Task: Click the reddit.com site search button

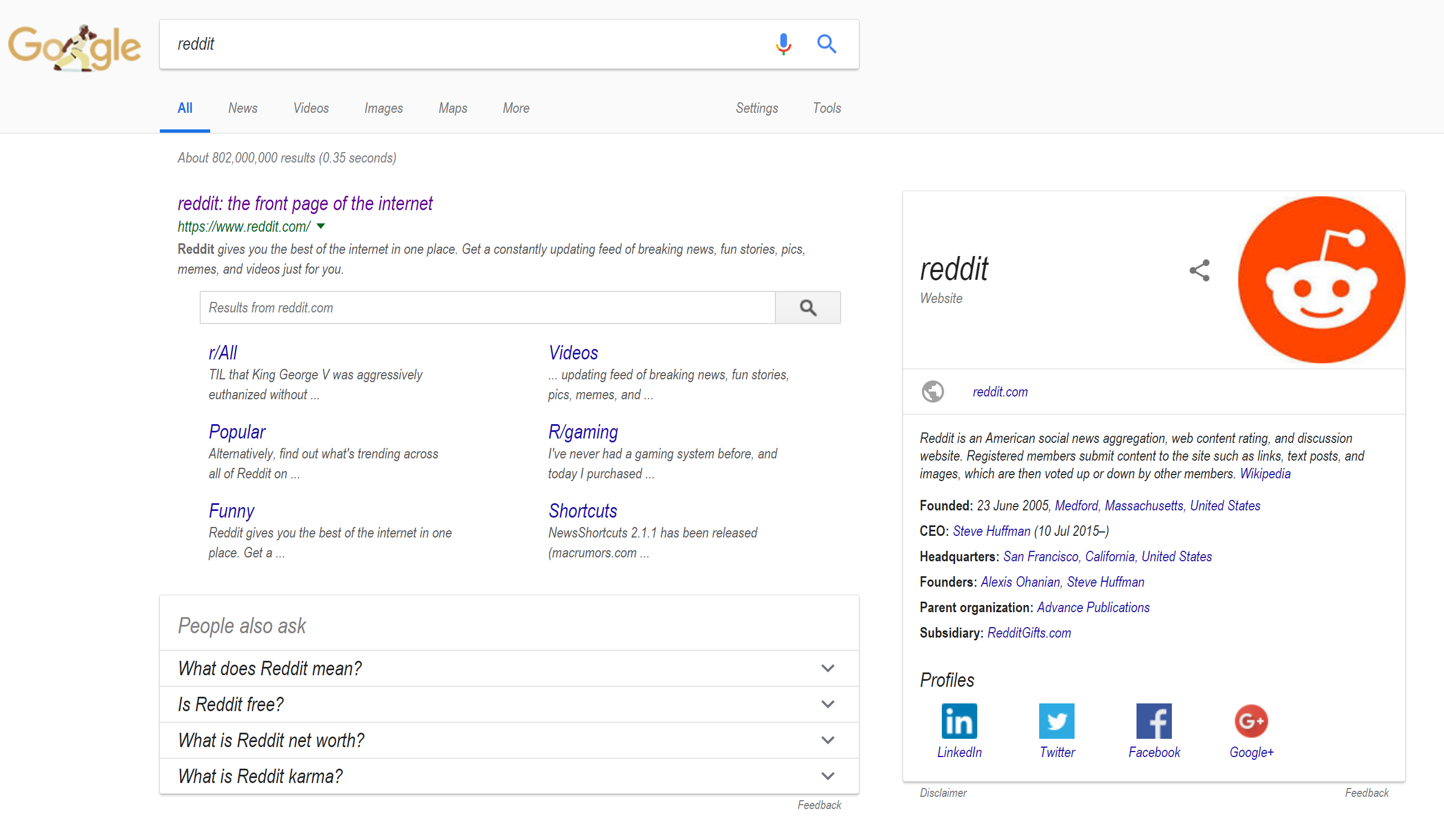Action: [x=807, y=307]
